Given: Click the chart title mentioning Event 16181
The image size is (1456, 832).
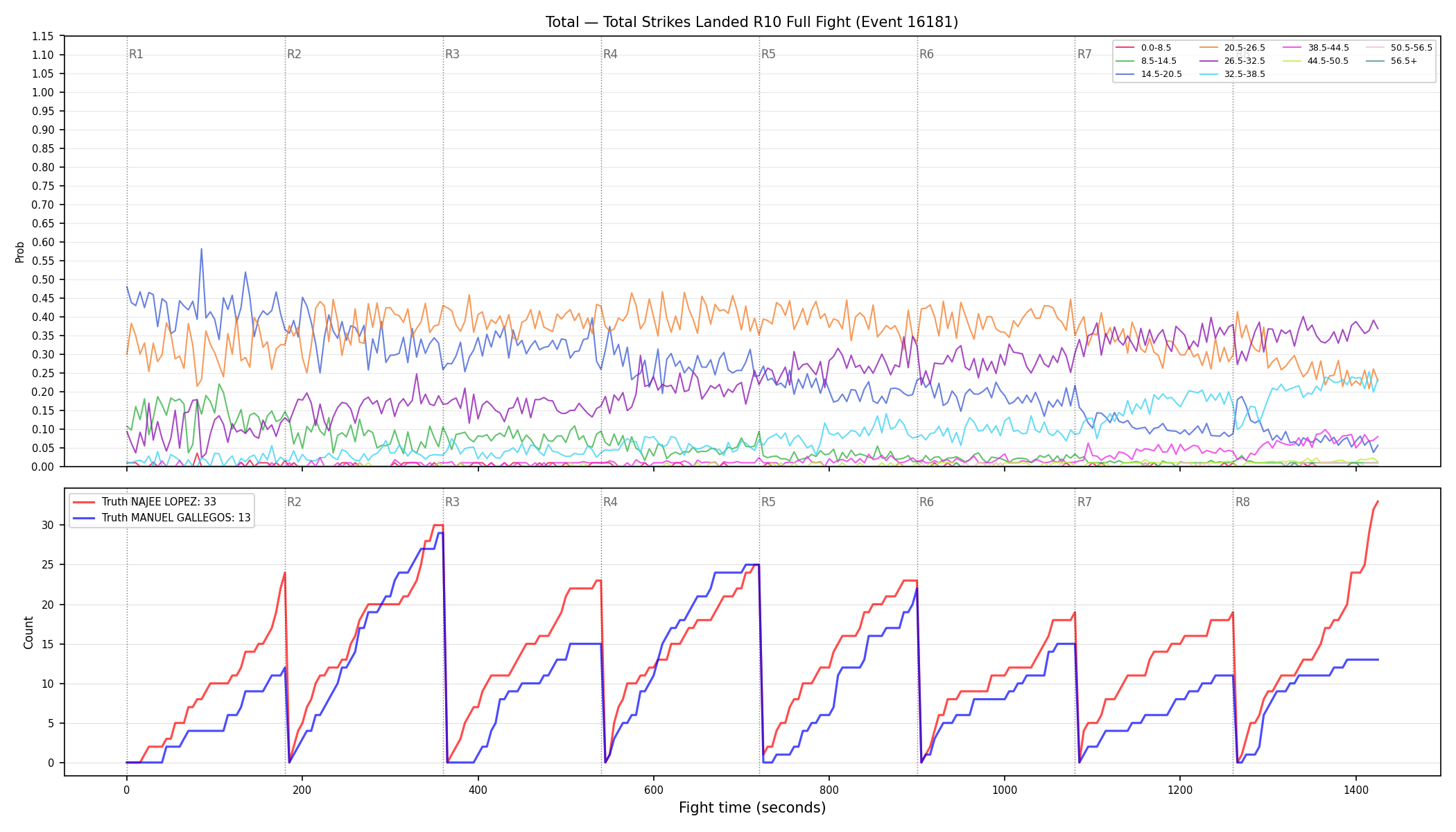Looking at the screenshot, I should pyautogui.click(x=752, y=22).
